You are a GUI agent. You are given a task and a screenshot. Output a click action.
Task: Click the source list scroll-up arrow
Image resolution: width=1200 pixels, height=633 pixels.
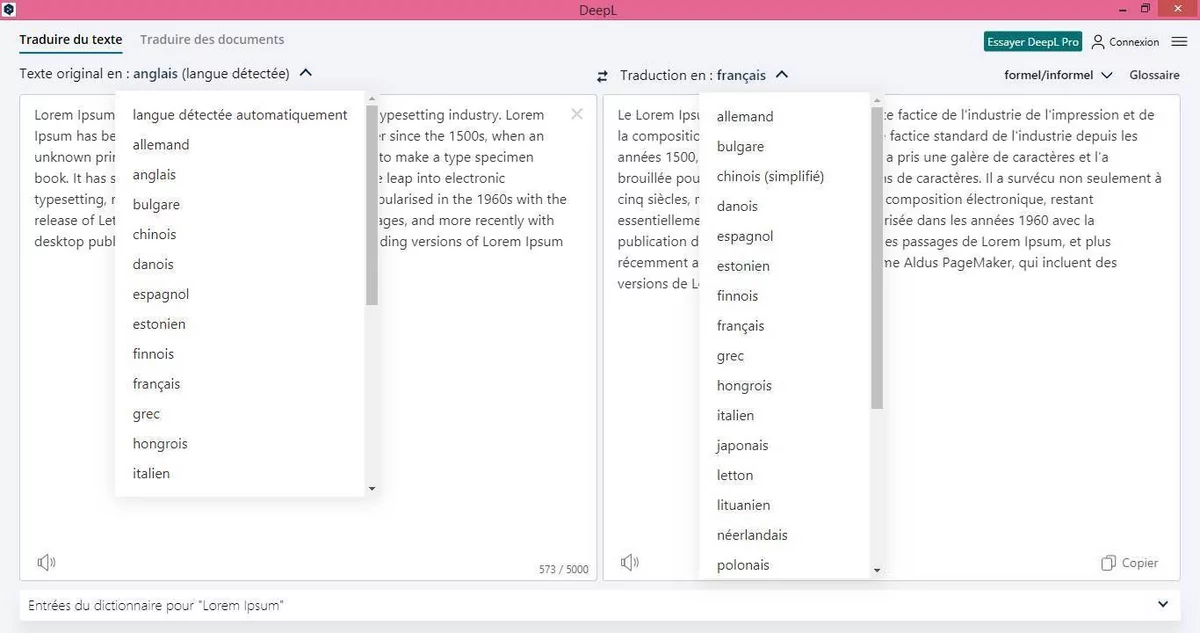click(x=372, y=98)
